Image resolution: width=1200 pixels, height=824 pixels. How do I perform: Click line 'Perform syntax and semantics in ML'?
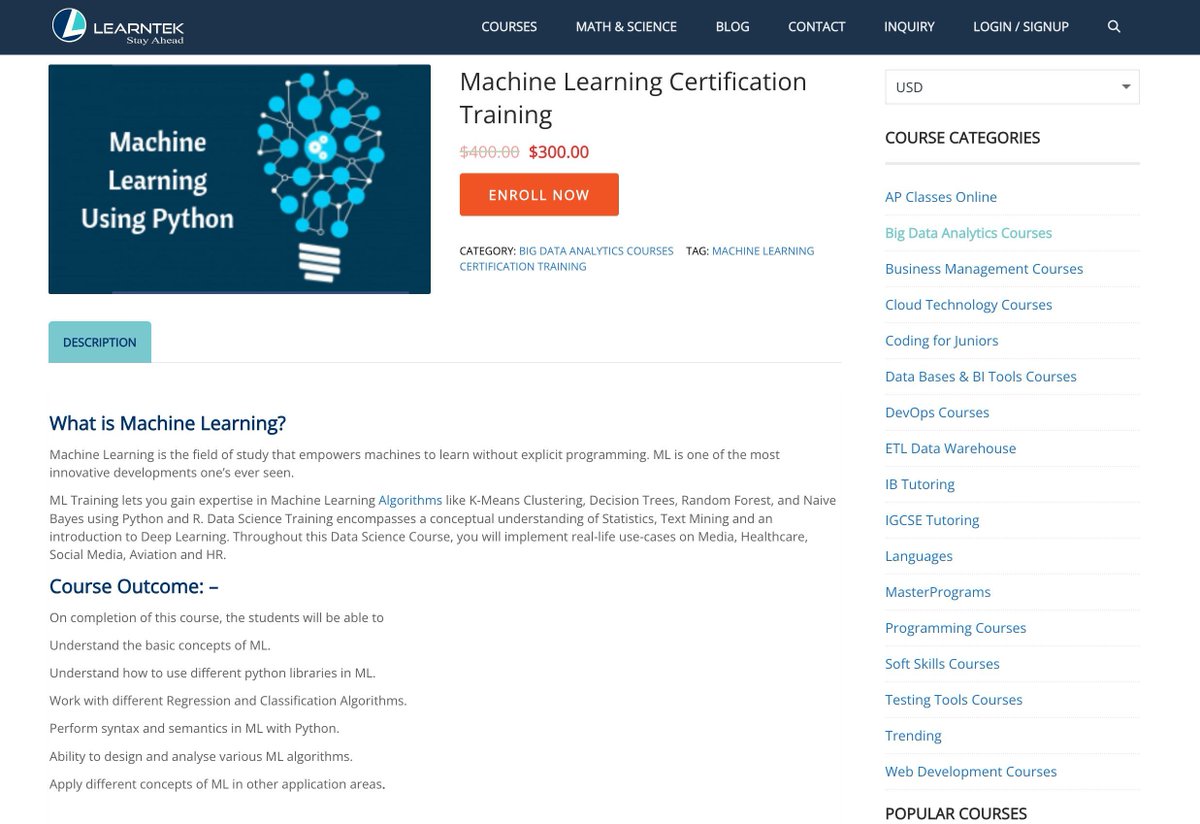pos(195,729)
